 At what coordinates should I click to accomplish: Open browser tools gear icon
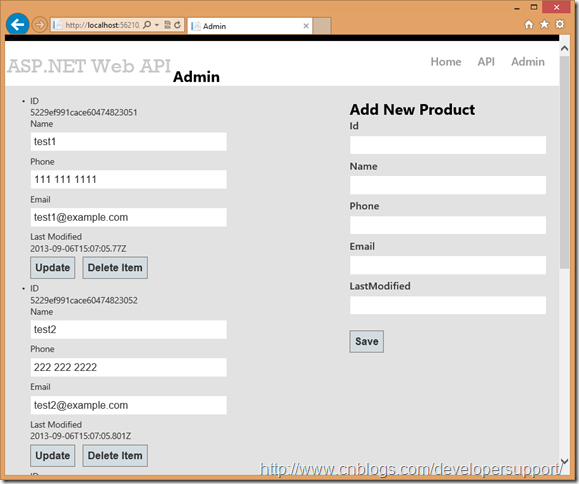(560, 24)
